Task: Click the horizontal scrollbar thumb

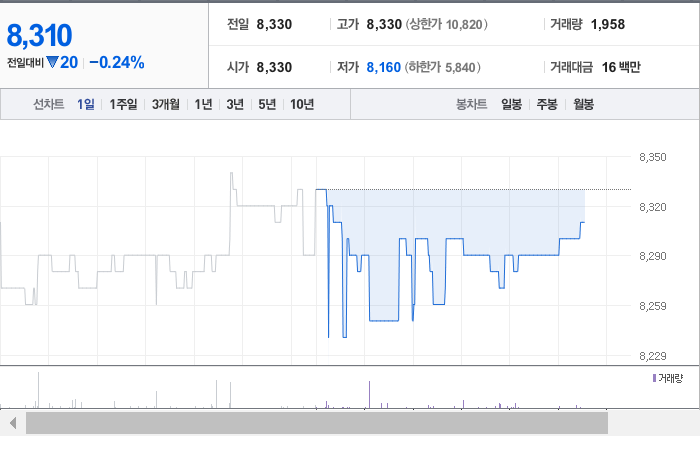Action: coord(317,423)
